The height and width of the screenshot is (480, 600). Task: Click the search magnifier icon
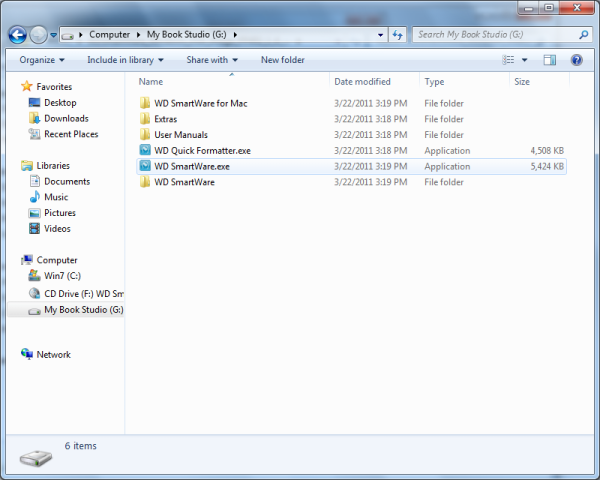click(x=583, y=35)
